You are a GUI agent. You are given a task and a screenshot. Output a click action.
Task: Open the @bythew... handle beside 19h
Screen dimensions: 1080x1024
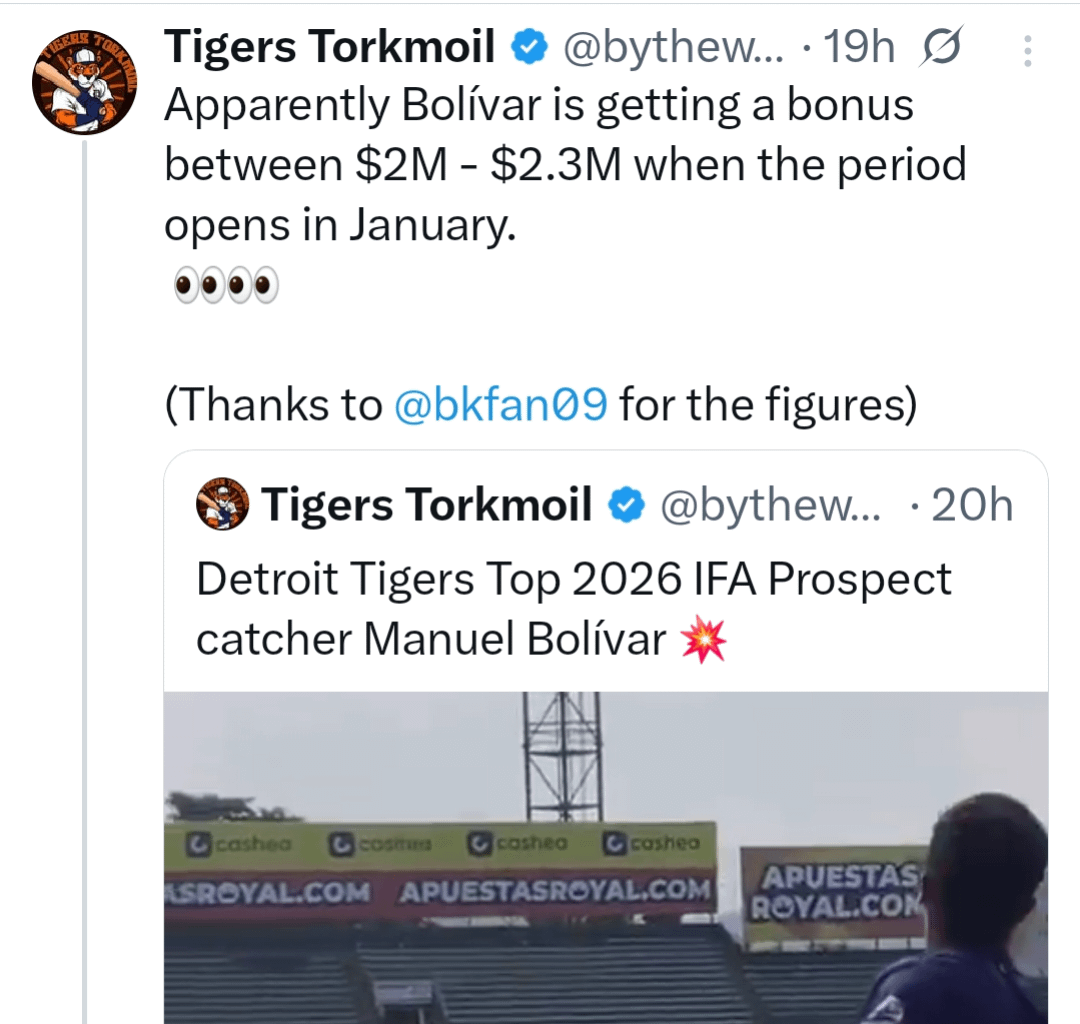674,48
